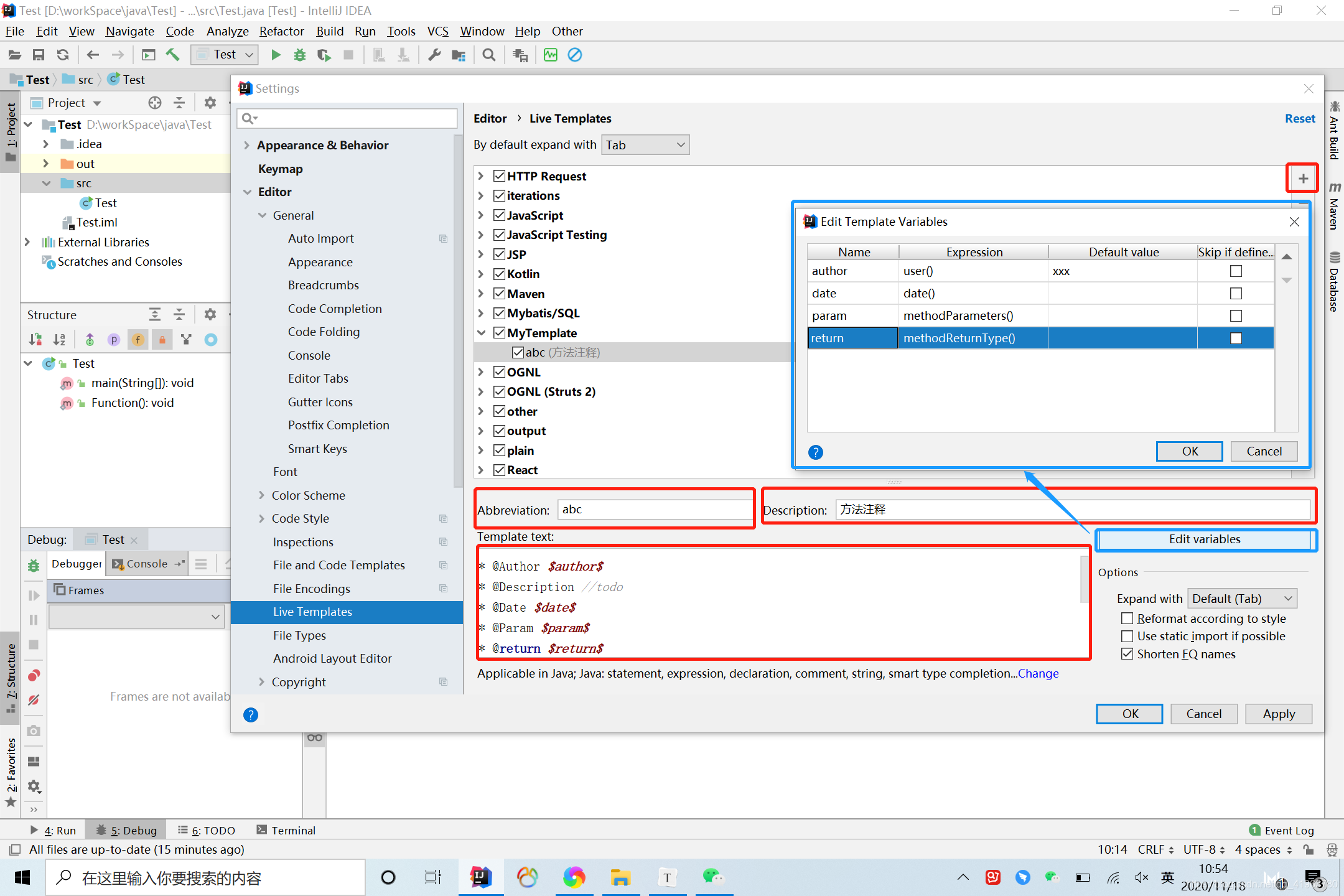The image size is (1344, 896).
Task: Click the Debug bug icon in toolbar
Action: tap(299, 55)
